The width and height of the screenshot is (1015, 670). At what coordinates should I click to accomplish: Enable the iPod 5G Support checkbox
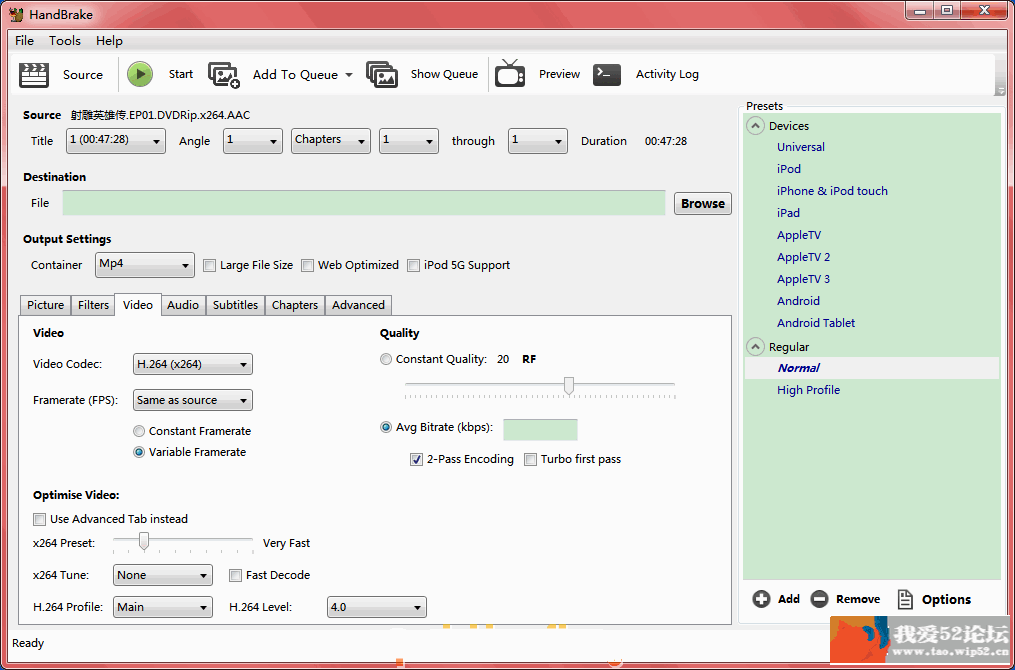click(413, 265)
